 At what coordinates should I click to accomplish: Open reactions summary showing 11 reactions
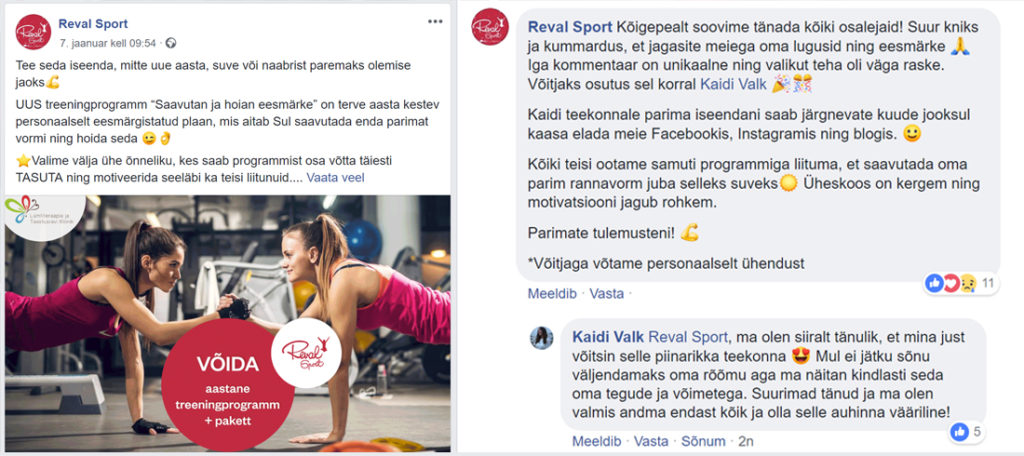tap(961, 284)
